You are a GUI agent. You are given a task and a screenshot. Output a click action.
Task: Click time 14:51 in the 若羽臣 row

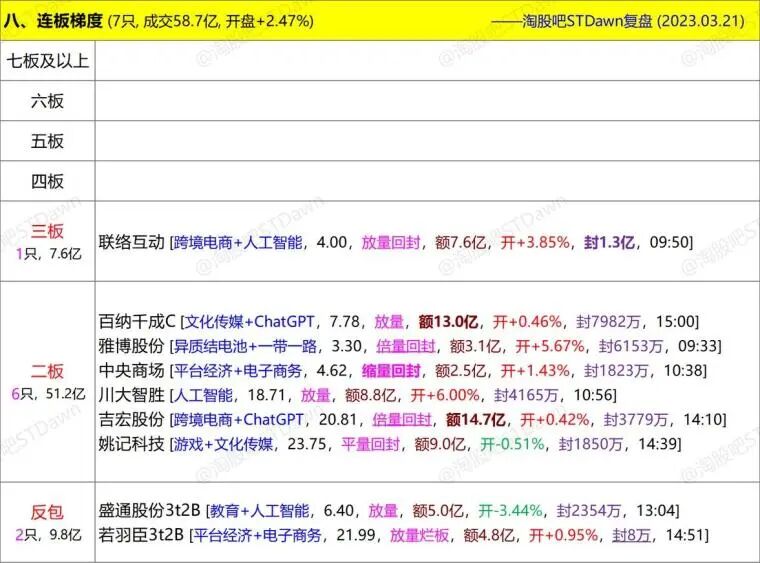tap(684, 535)
